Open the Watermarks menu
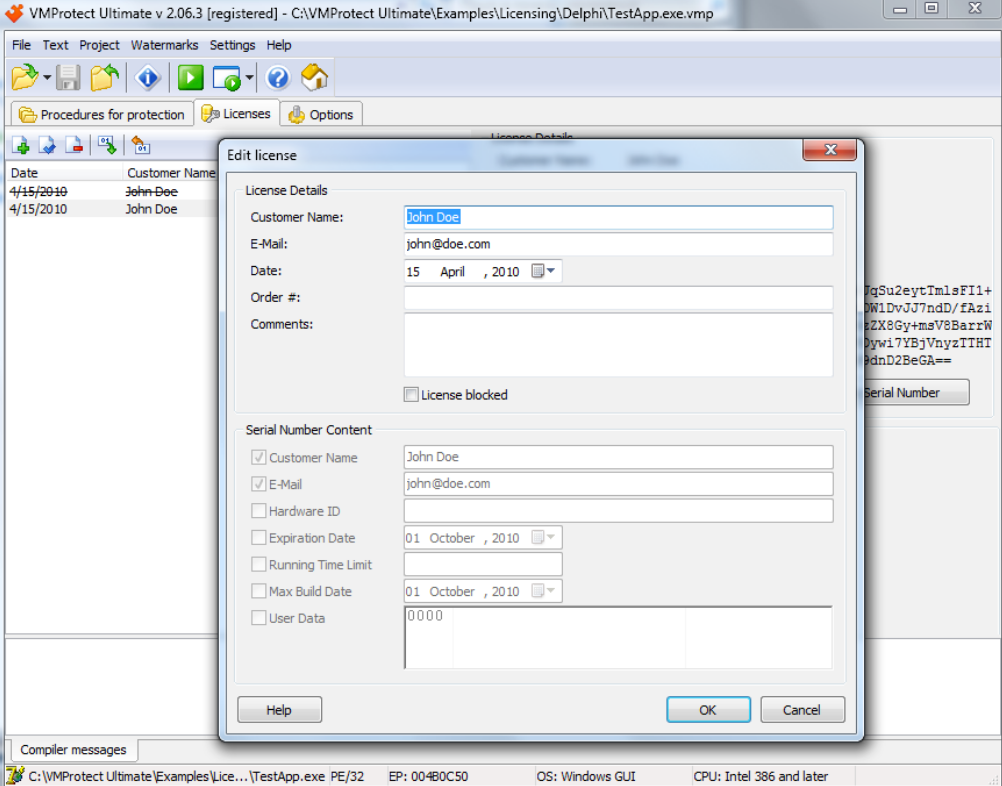This screenshot has width=1002, height=786. pyautogui.click(x=164, y=45)
